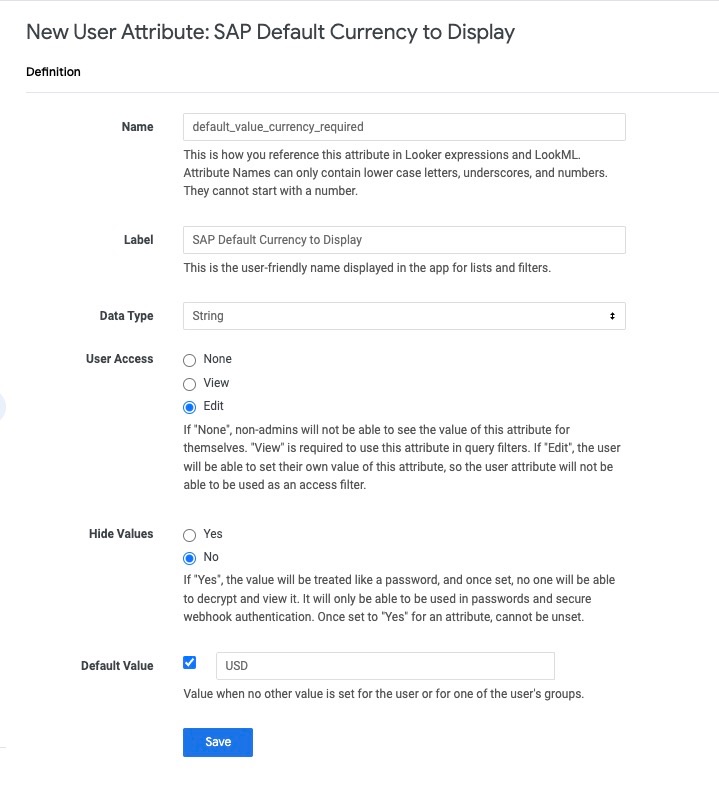The width and height of the screenshot is (719, 791).
Task: Click the 'Data Type' label text
Action: click(126, 316)
